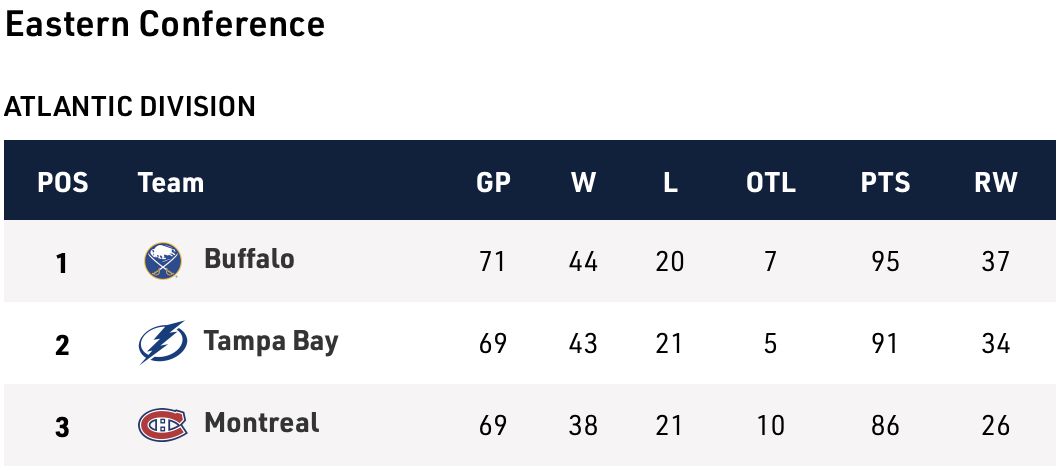Click the Montreal Canadiens logo
The width and height of the screenshot is (1056, 466).
pyautogui.click(x=162, y=425)
